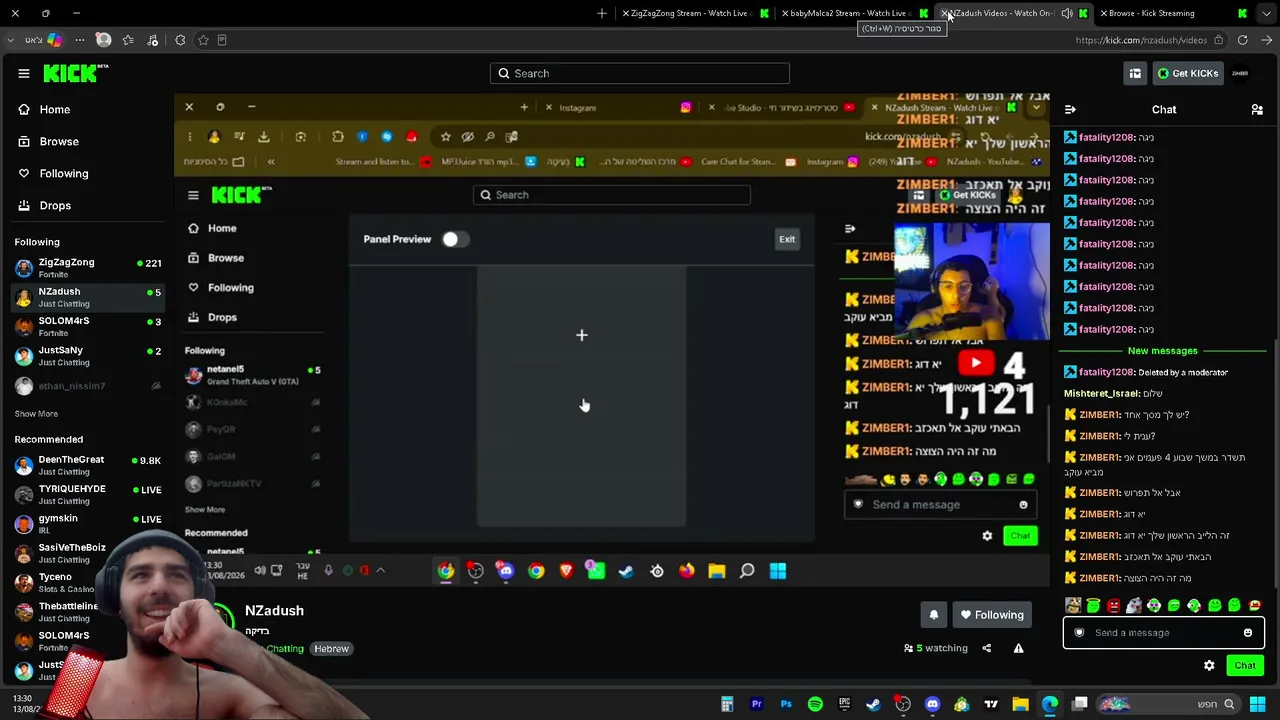Click the Hebrew language tag
The height and width of the screenshot is (720, 1280).
331,648
